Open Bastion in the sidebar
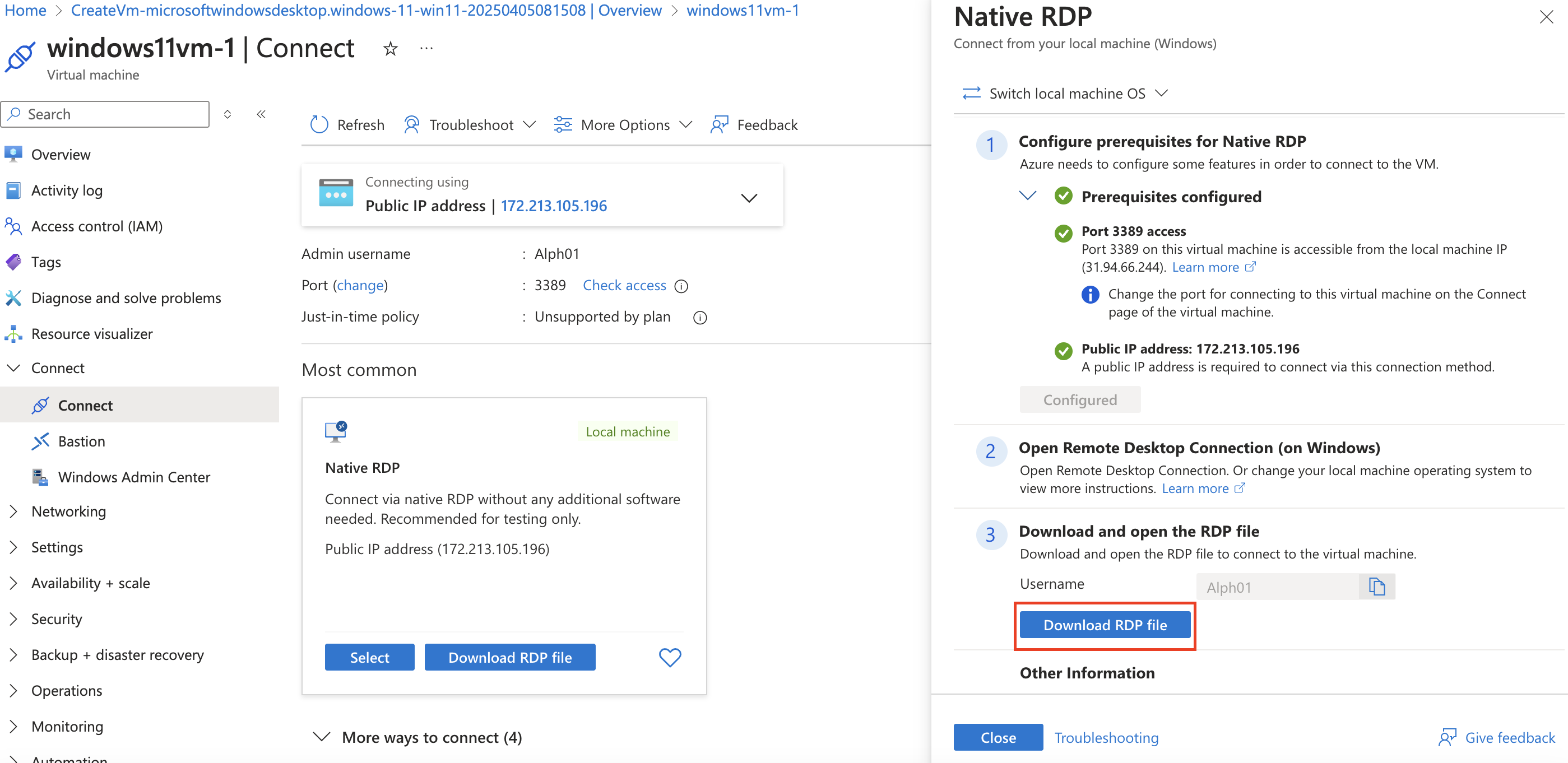This screenshot has height=763, width=1568. [82, 441]
